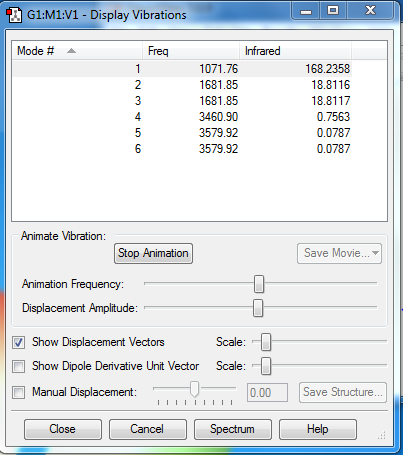403x455 pixels.
Task: Click the Stop Animation button
Action: (153, 253)
